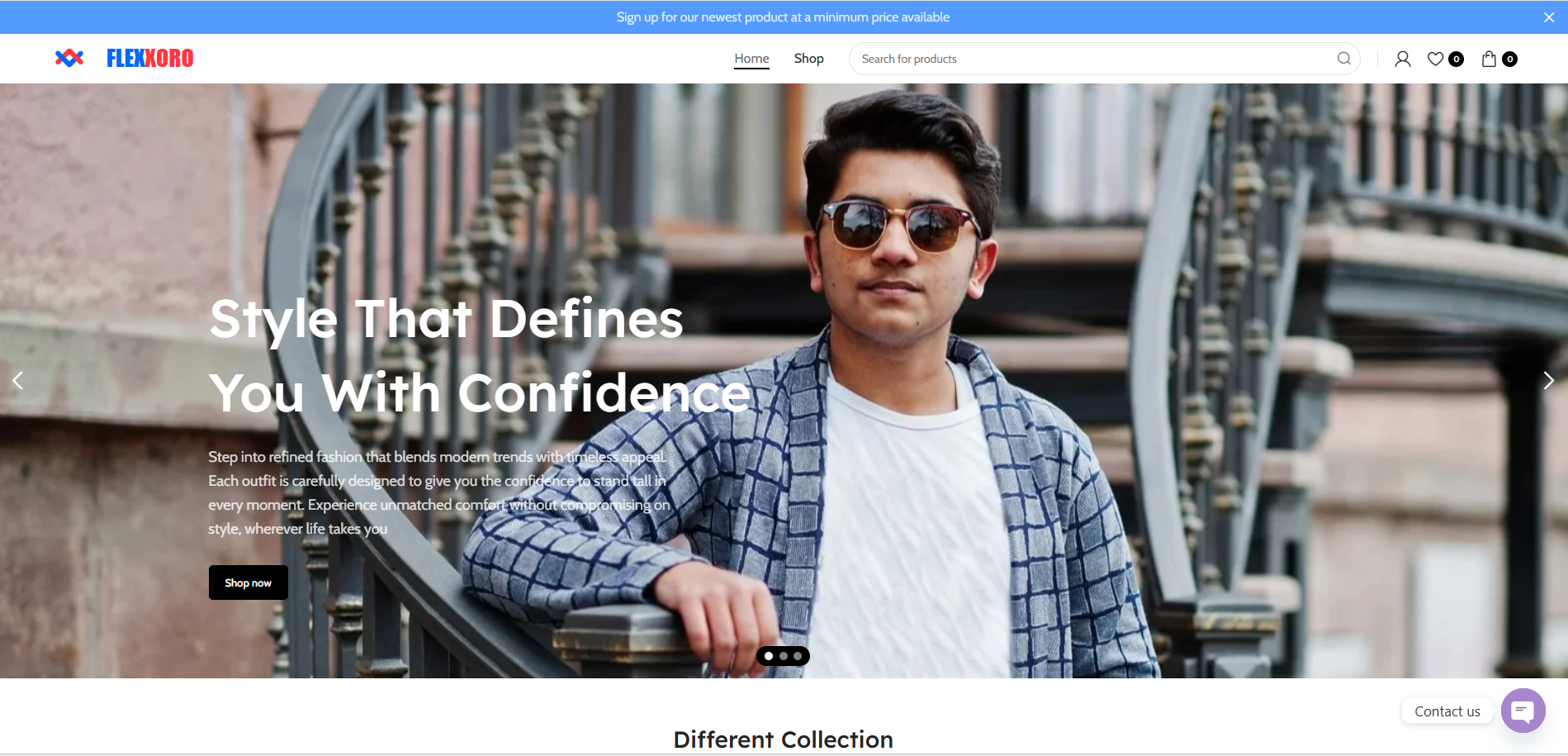The height and width of the screenshot is (756, 1568).
Task: Open the Shop menu item
Action: pyautogui.click(x=808, y=59)
